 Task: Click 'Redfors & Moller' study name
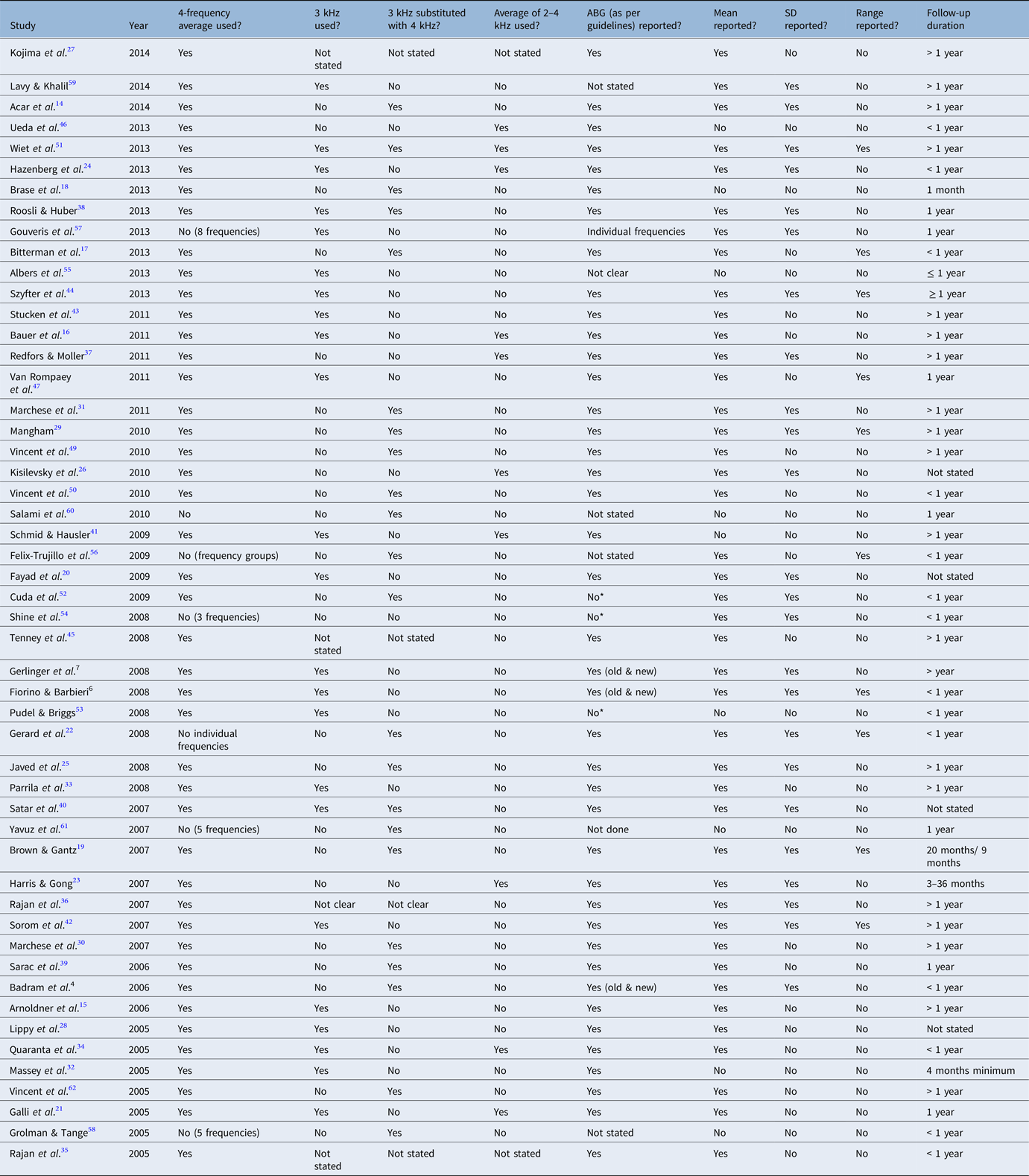pyautogui.click(x=47, y=357)
